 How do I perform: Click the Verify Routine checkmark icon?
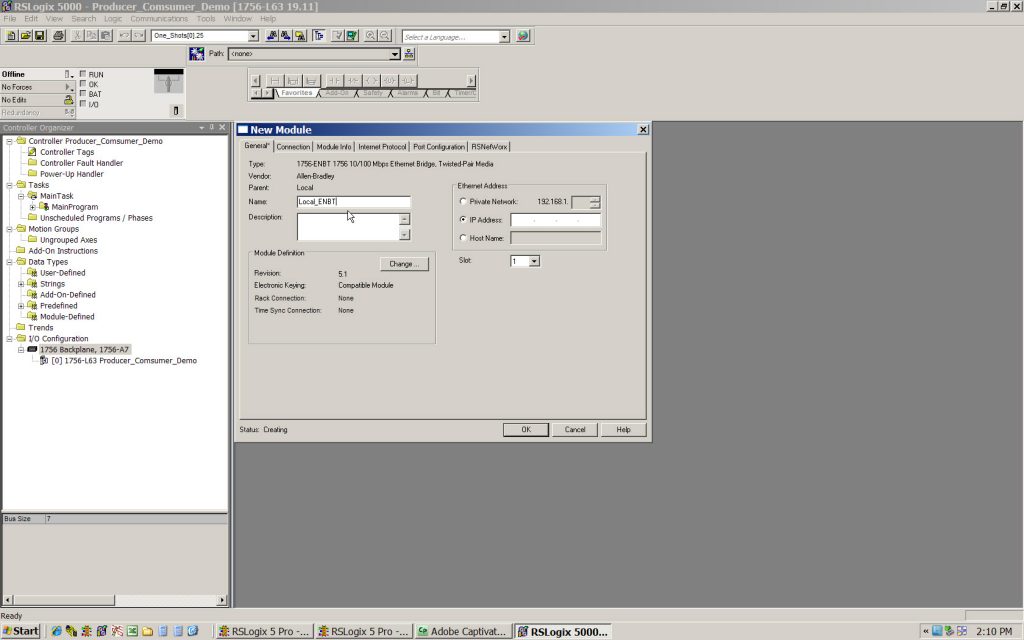click(x=338, y=36)
